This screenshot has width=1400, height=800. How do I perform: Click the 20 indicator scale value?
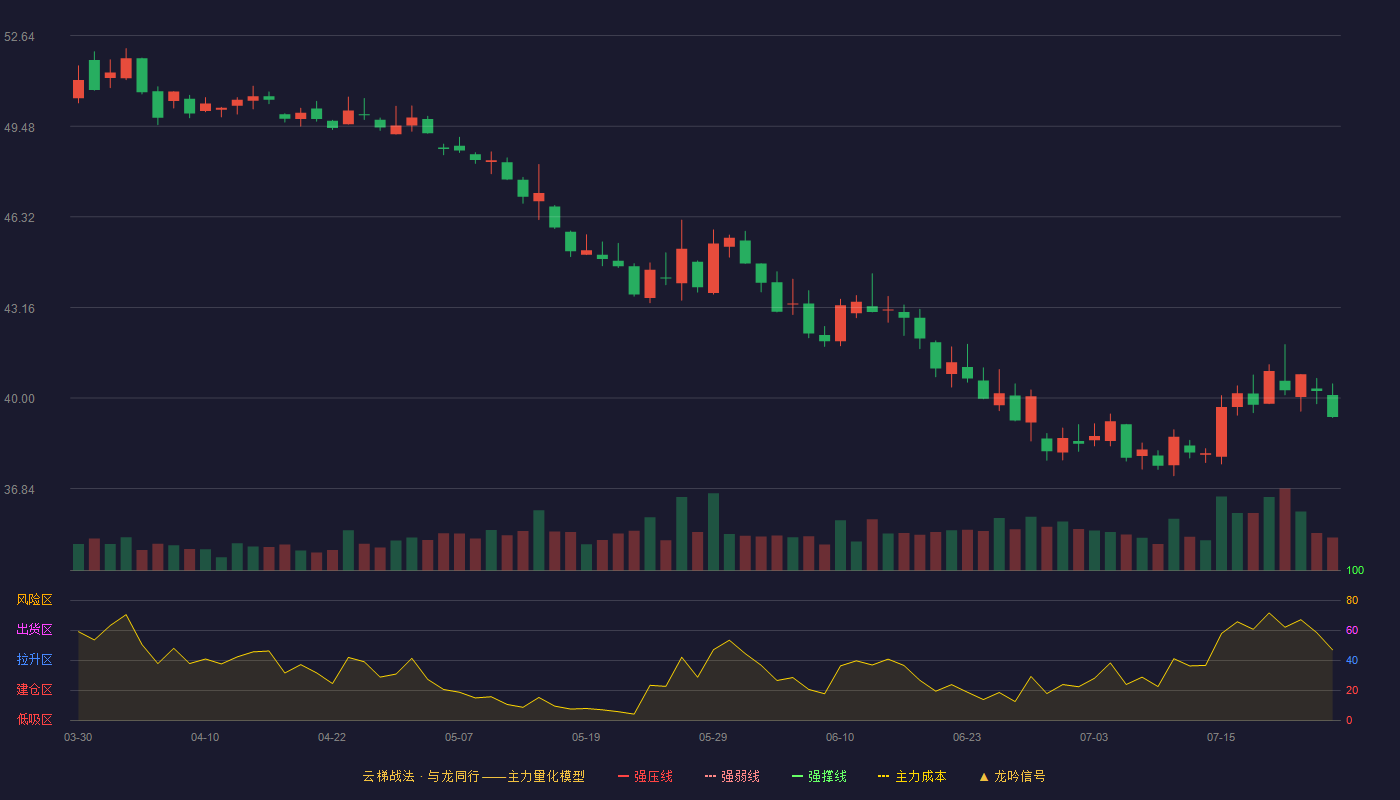1352,690
